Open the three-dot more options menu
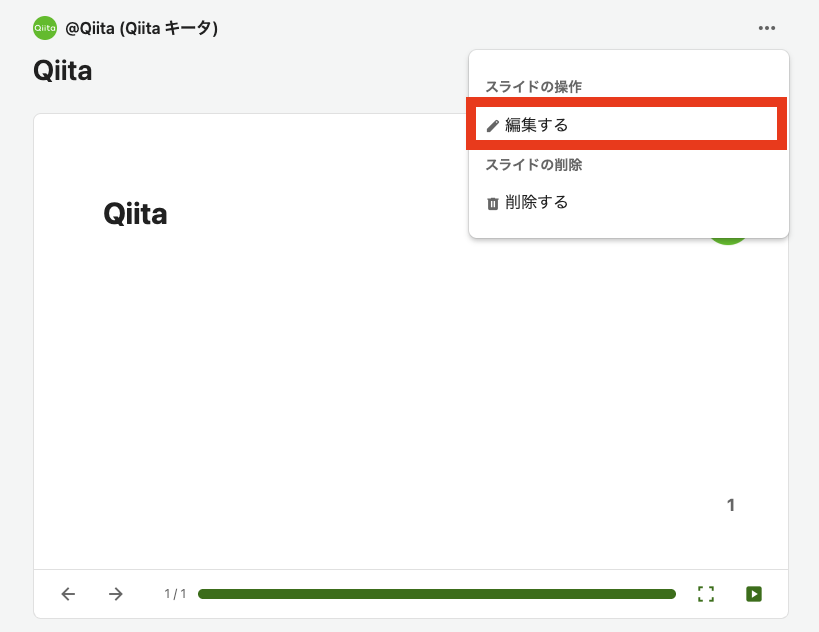 767,28
